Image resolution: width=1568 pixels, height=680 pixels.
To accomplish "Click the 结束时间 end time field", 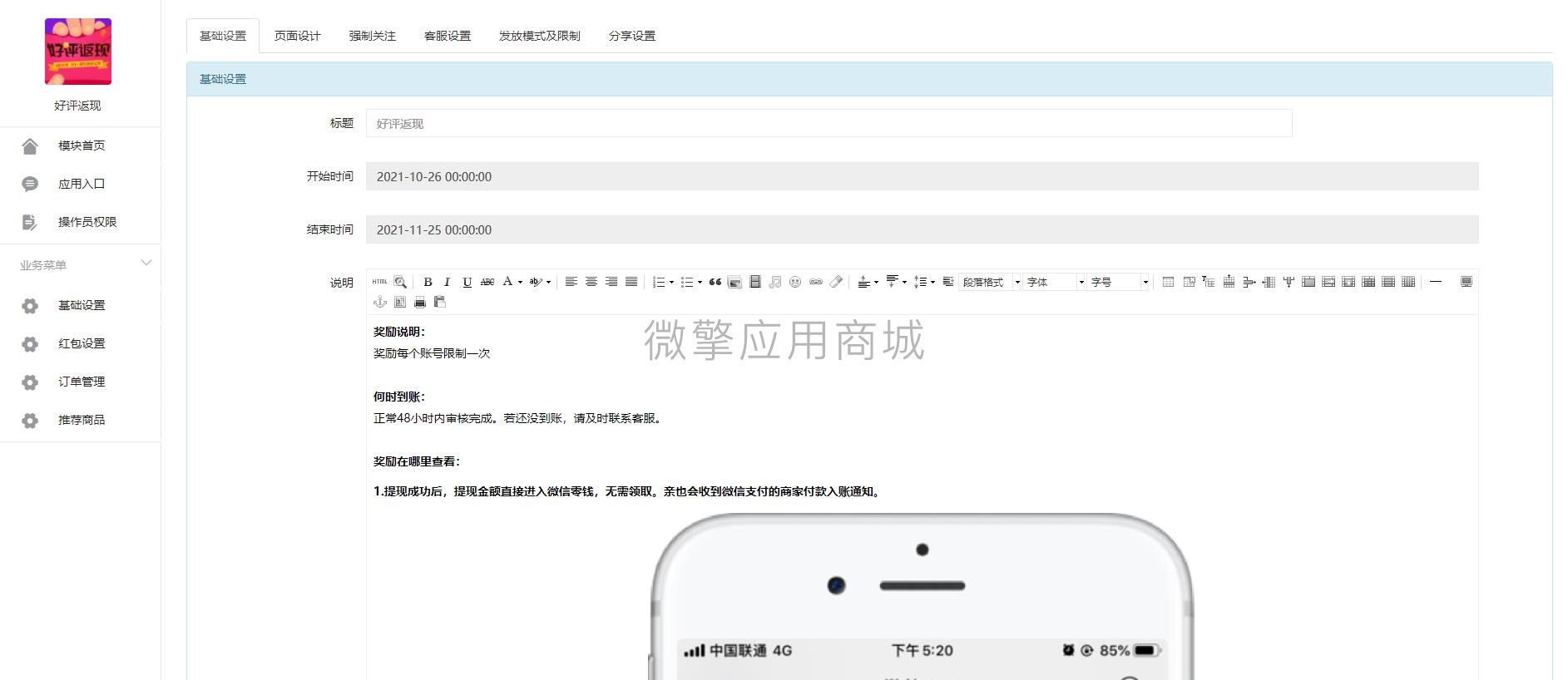I will pyautogui.click(x=922, y=229).
